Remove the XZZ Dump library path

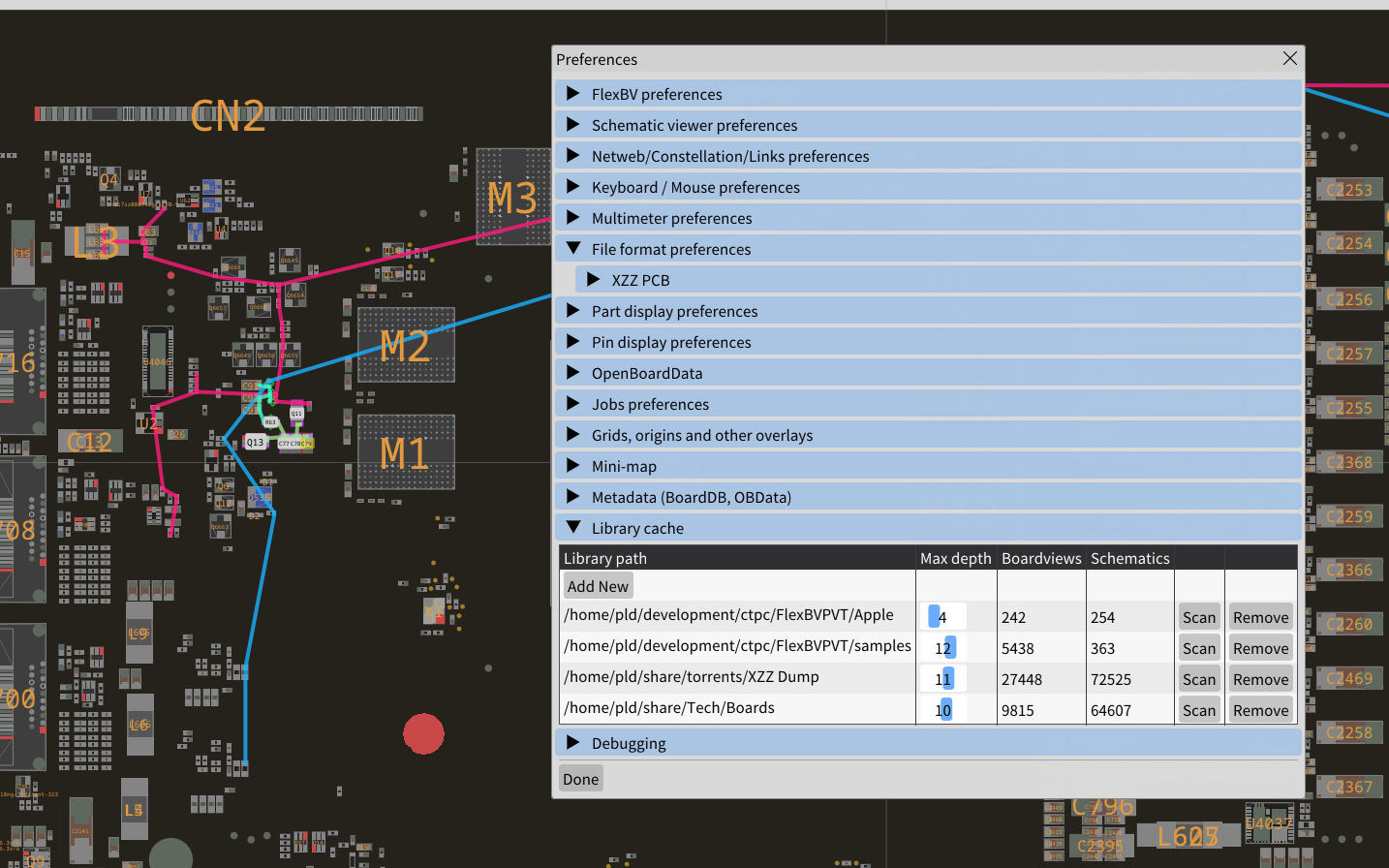point(1260,679)
